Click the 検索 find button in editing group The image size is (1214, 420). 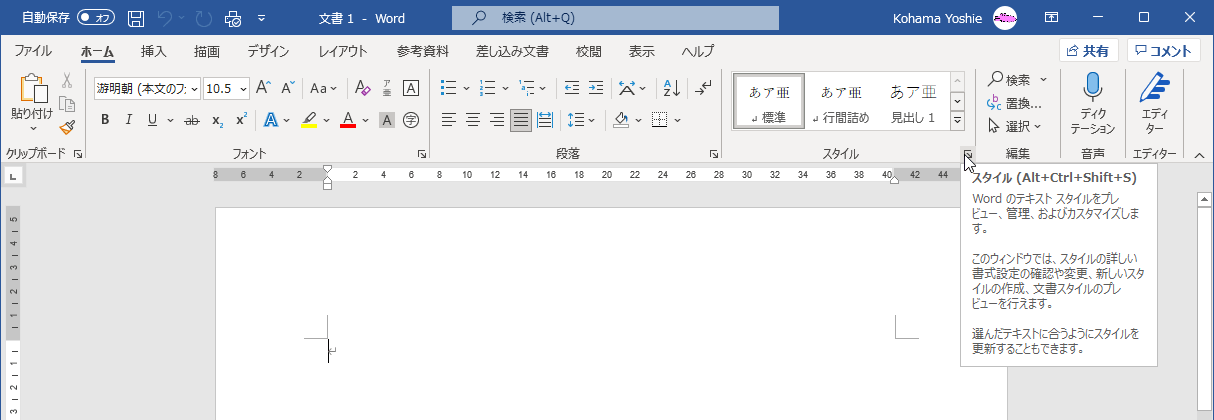(1010, 79)
